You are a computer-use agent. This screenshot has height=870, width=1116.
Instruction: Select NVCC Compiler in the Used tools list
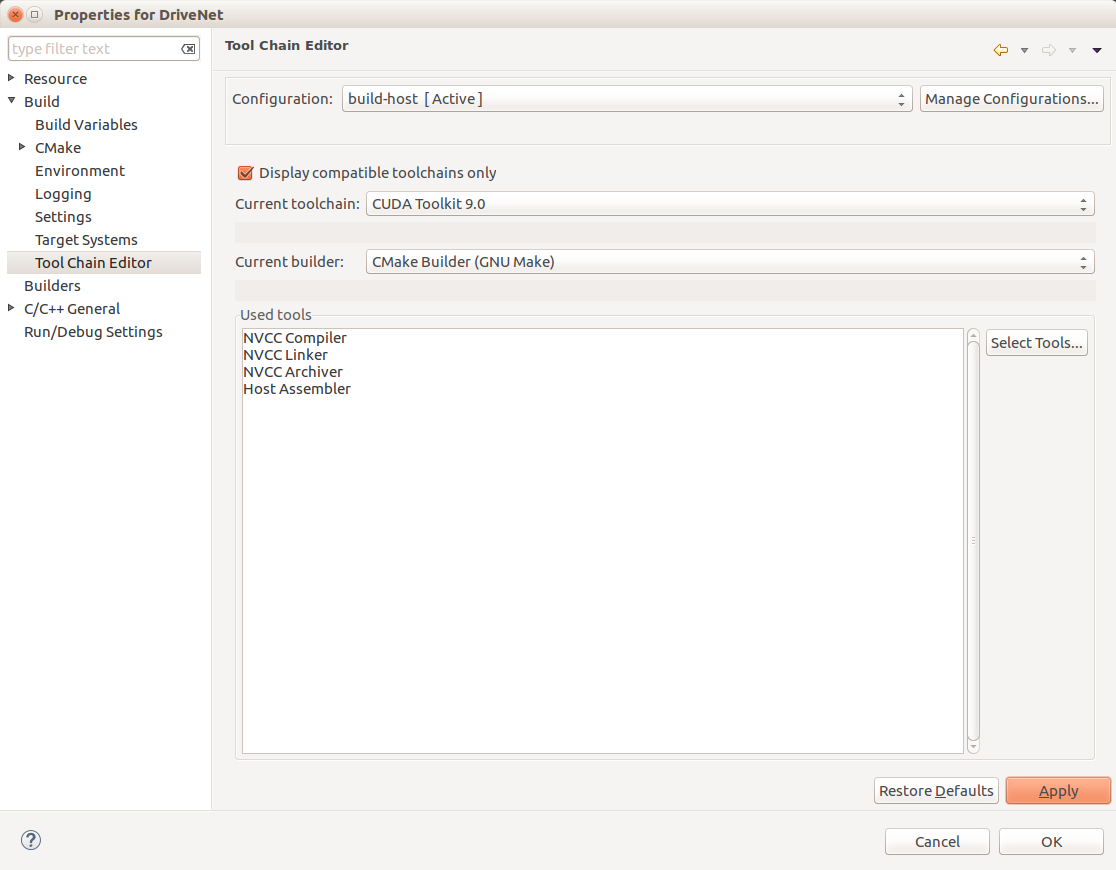[x=295, y=338]
